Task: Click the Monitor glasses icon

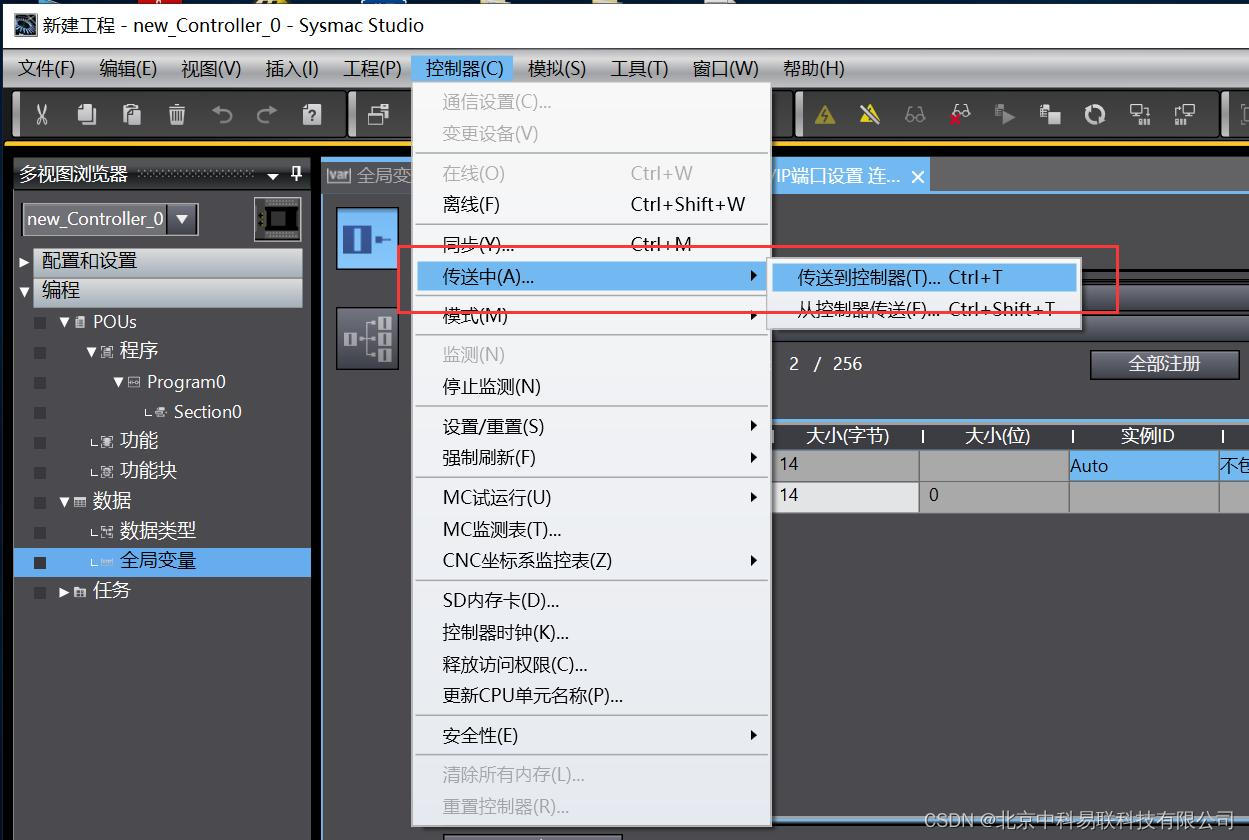Action: [915, 115]
